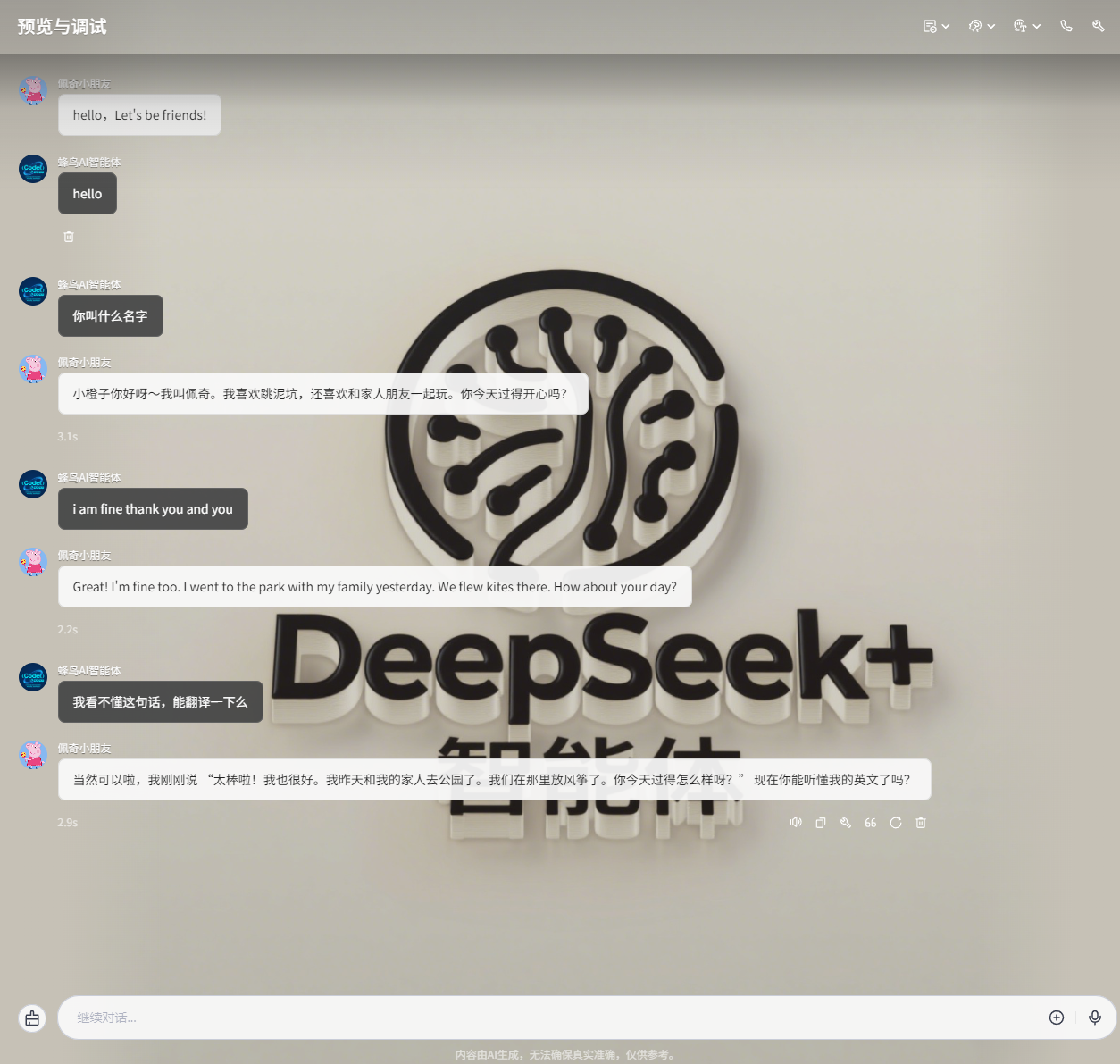Image resolution: width=1120 pixels, height=1064 pixels.
Task: Delete the last reply with its trash icon
Action: click(921, 823)
